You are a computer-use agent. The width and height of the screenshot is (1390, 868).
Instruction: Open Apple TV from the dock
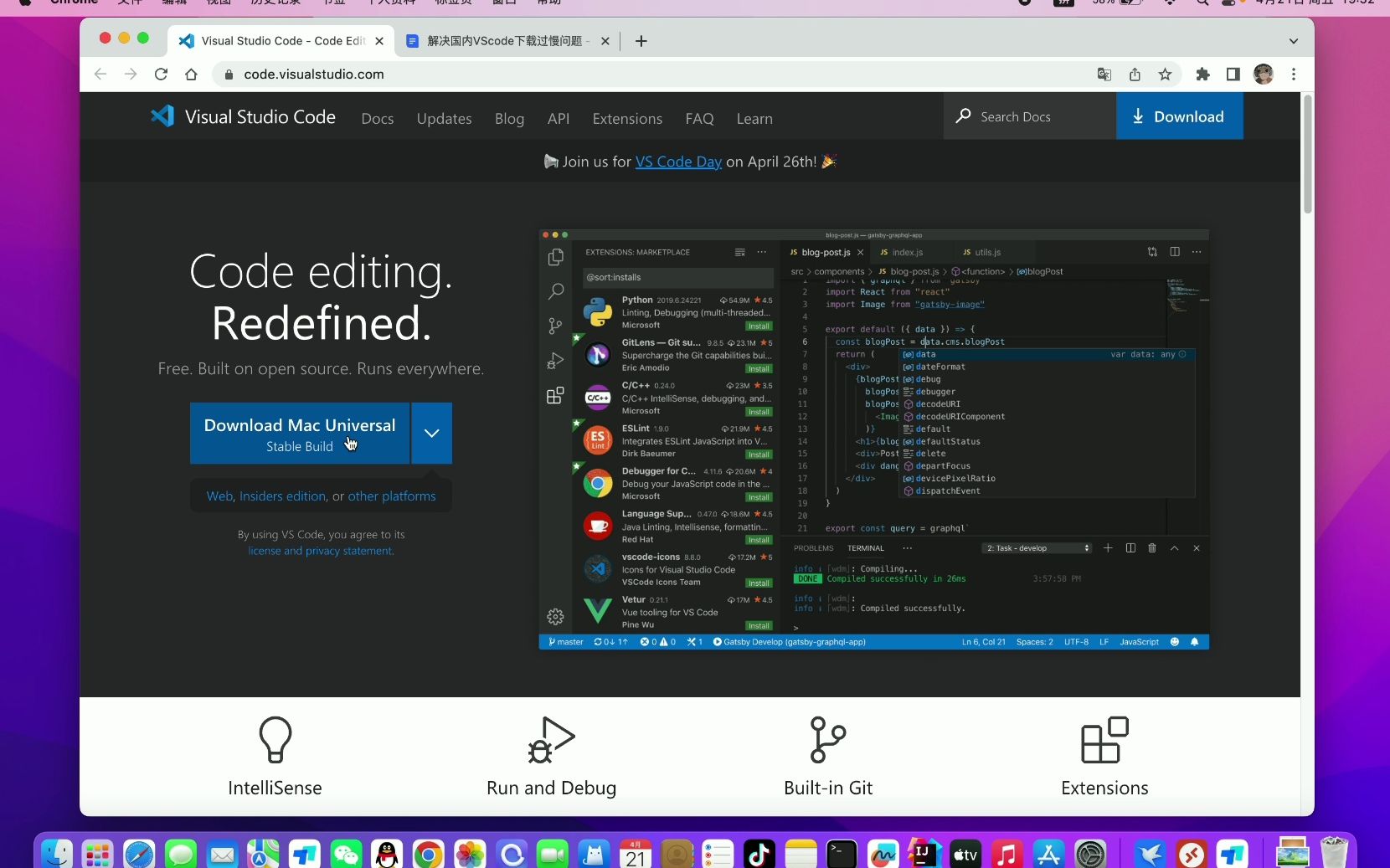965,855
